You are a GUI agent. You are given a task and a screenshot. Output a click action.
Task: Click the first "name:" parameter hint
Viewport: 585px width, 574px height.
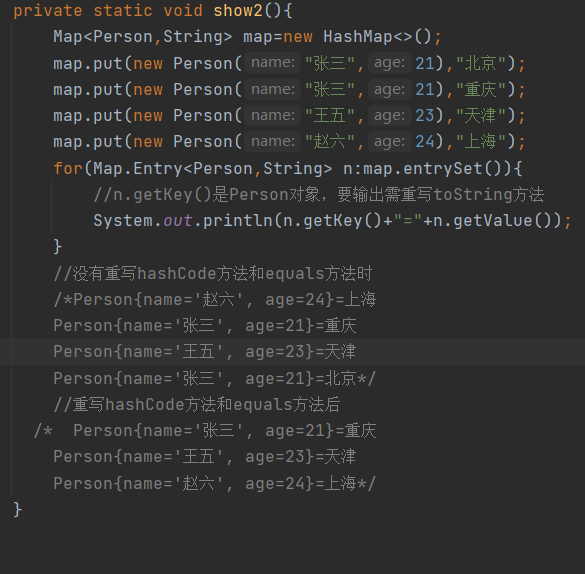pyautogui.click(x=273, y=63)
